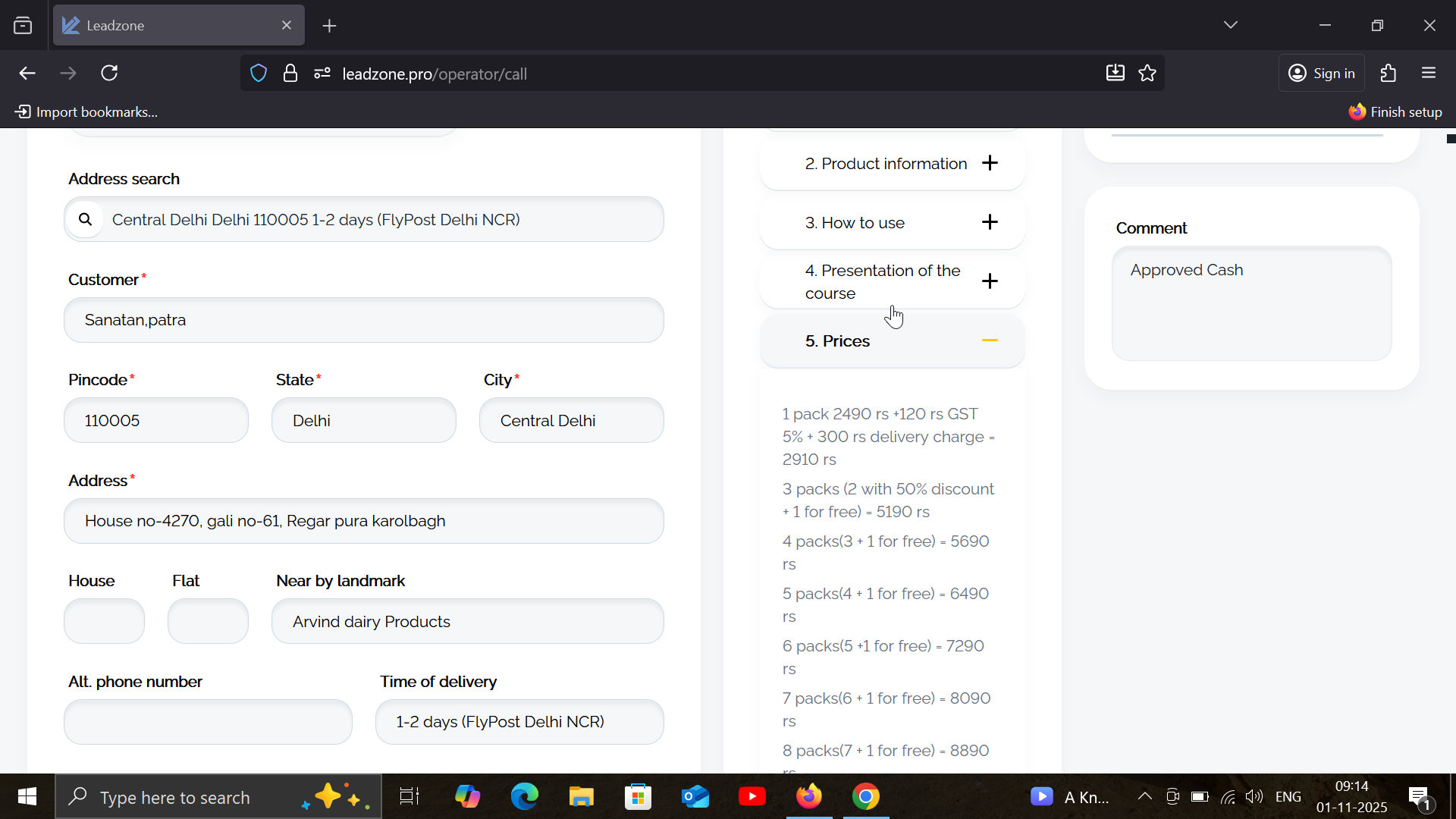Collapse the Prices section

click(990, 340)
